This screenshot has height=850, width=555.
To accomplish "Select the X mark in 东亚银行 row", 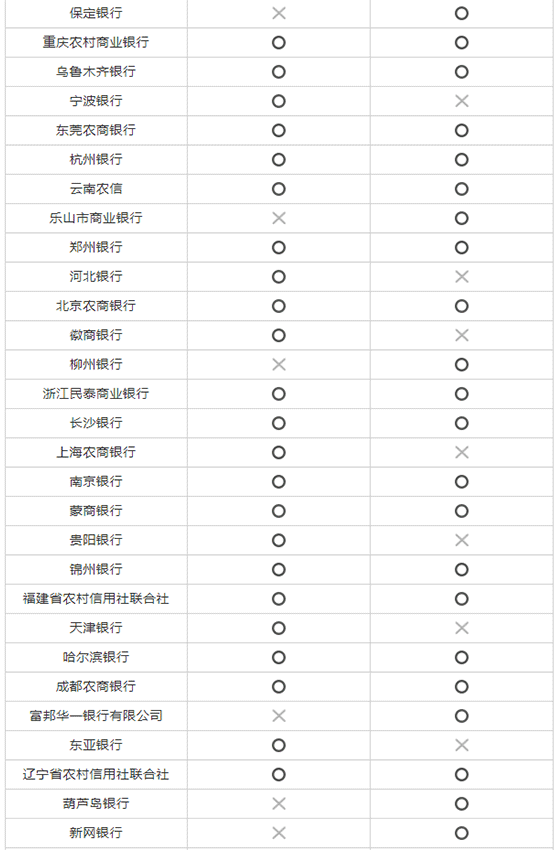I will [462, 745].
